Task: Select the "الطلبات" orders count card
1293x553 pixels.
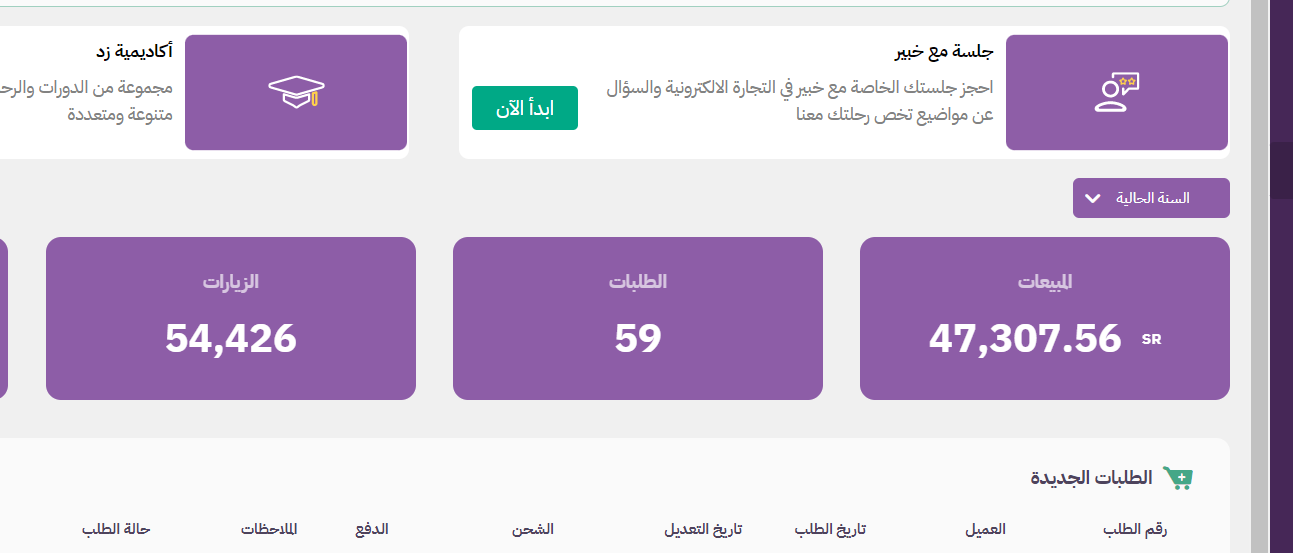Action: point(637,318)
